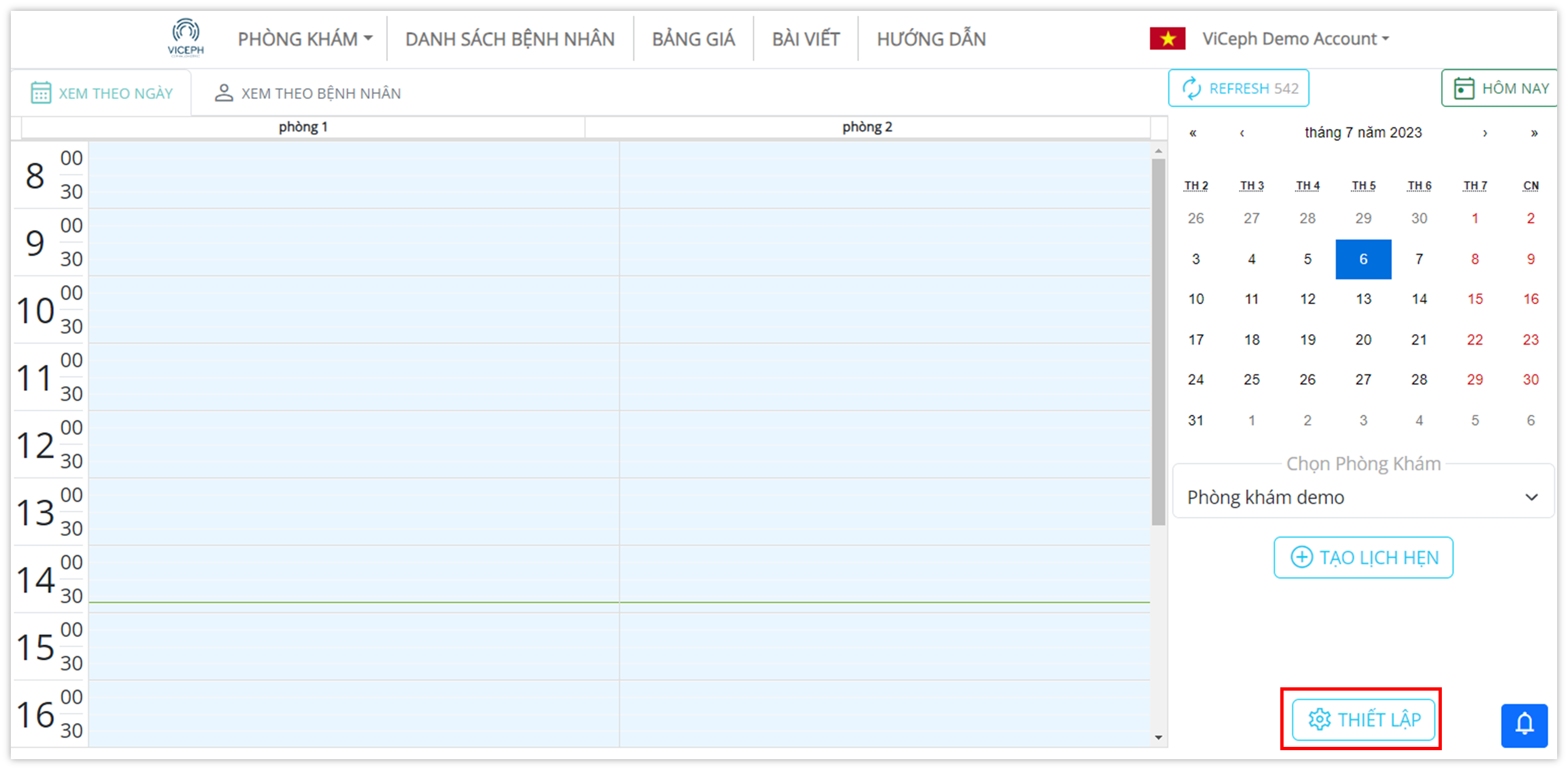Jump back one year with double-left arrow
Viewport: 1568px width, 770px height.
point(1192,133)
